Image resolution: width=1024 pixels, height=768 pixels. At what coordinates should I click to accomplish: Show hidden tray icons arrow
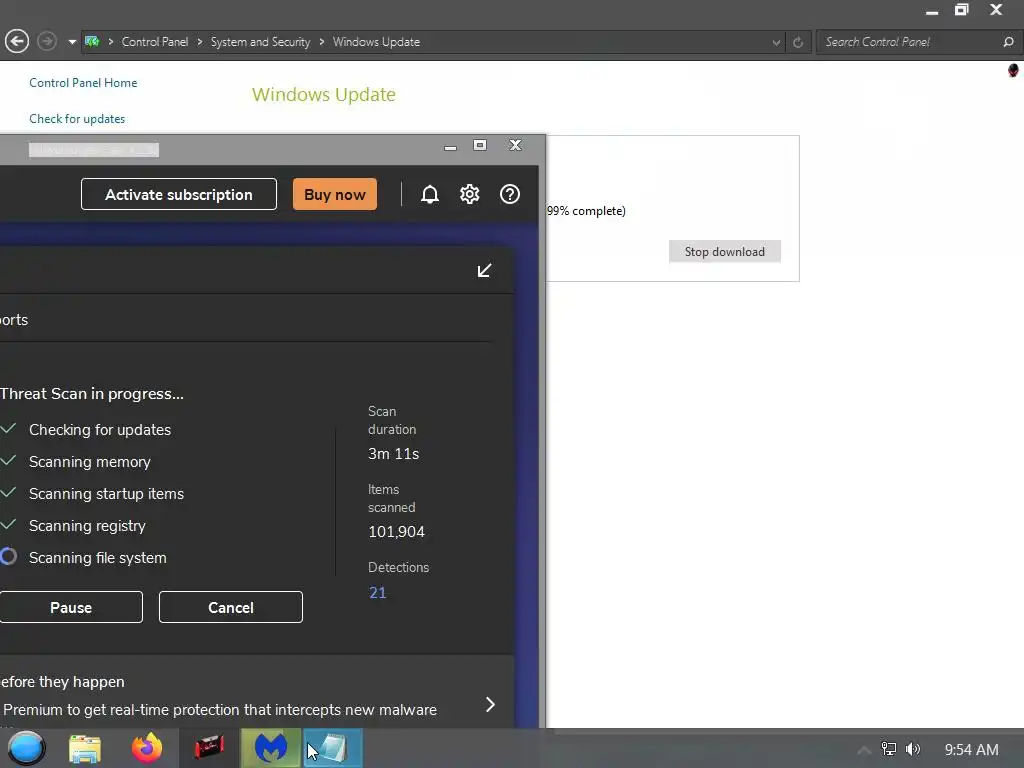tap(864, 750)
